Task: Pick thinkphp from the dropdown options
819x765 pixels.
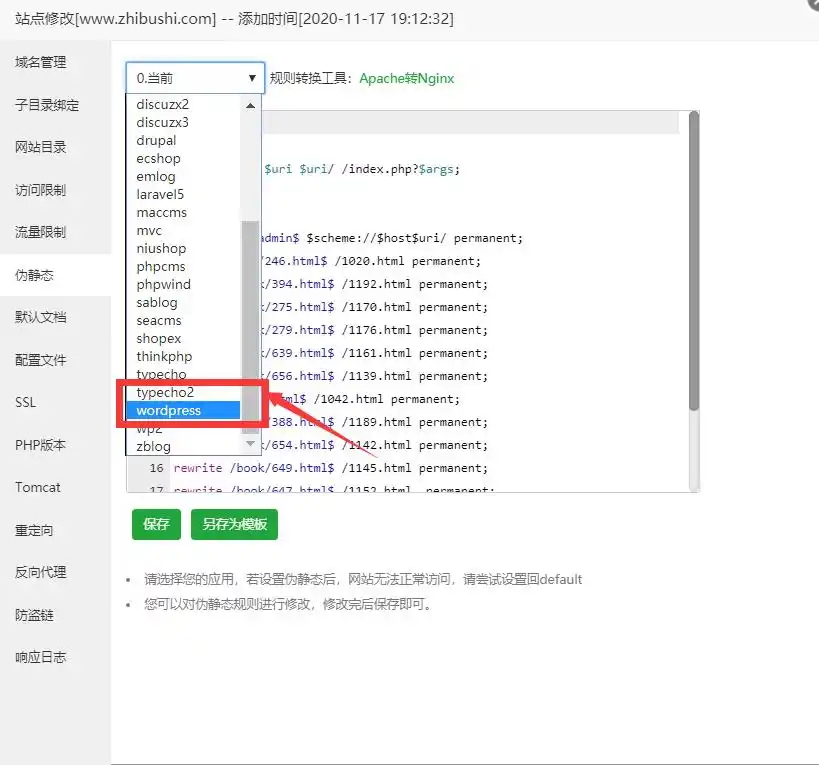Action: click(164, 357)
